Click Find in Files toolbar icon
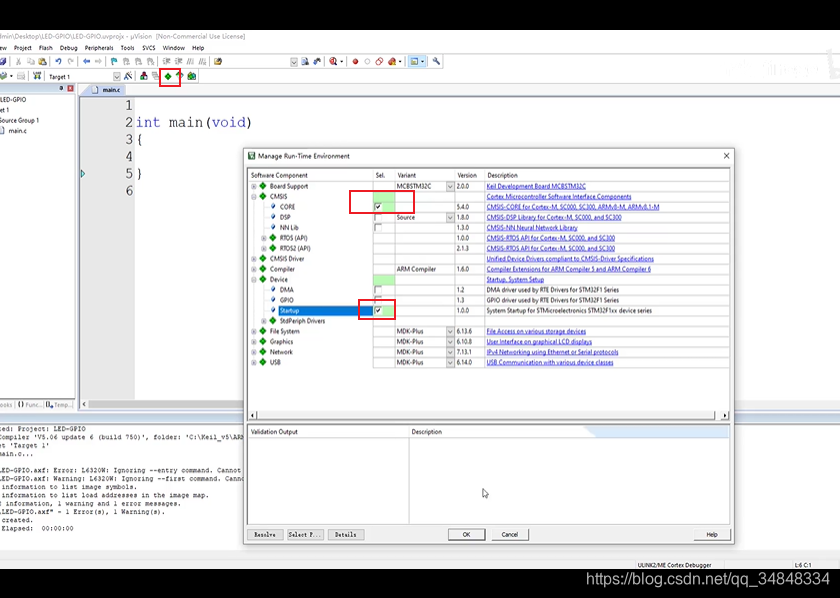The width and height of the screenshot is (840, 598). click(305, 62)
